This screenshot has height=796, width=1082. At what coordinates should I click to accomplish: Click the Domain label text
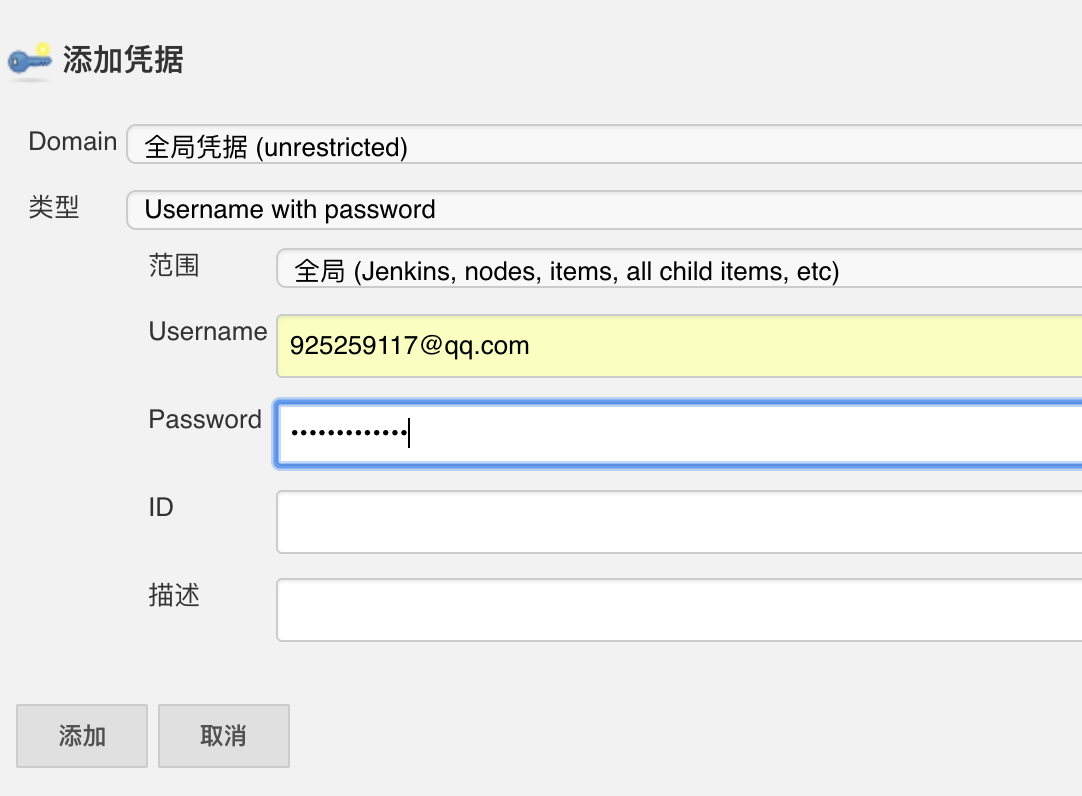[72, 142]
